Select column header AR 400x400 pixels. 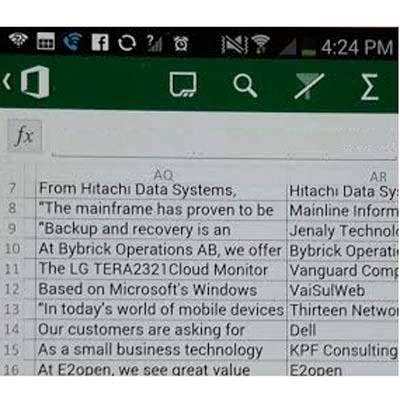pos(378,176)
